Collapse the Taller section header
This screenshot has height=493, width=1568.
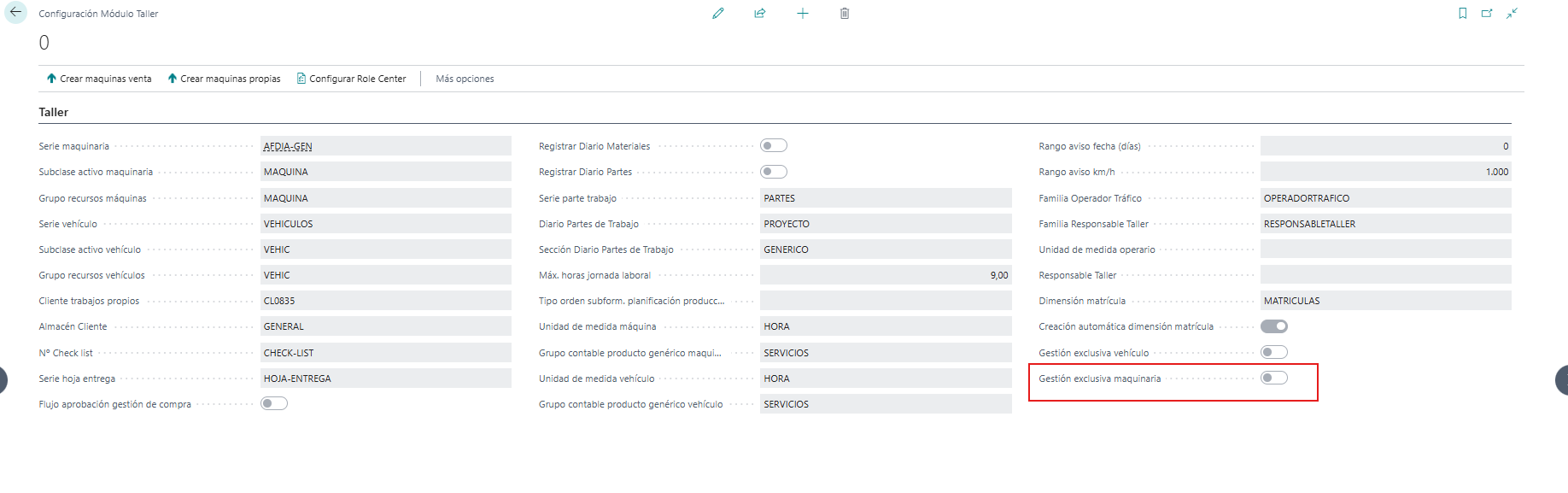[53, 112]
